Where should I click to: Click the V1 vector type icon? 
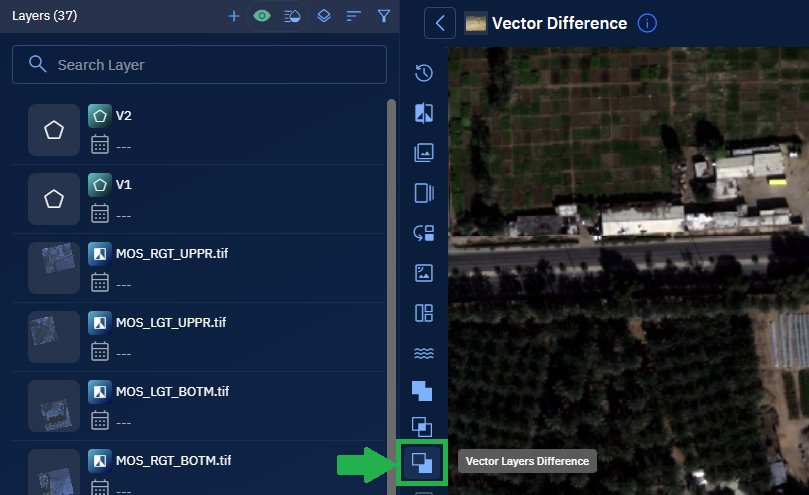(100, 185)
